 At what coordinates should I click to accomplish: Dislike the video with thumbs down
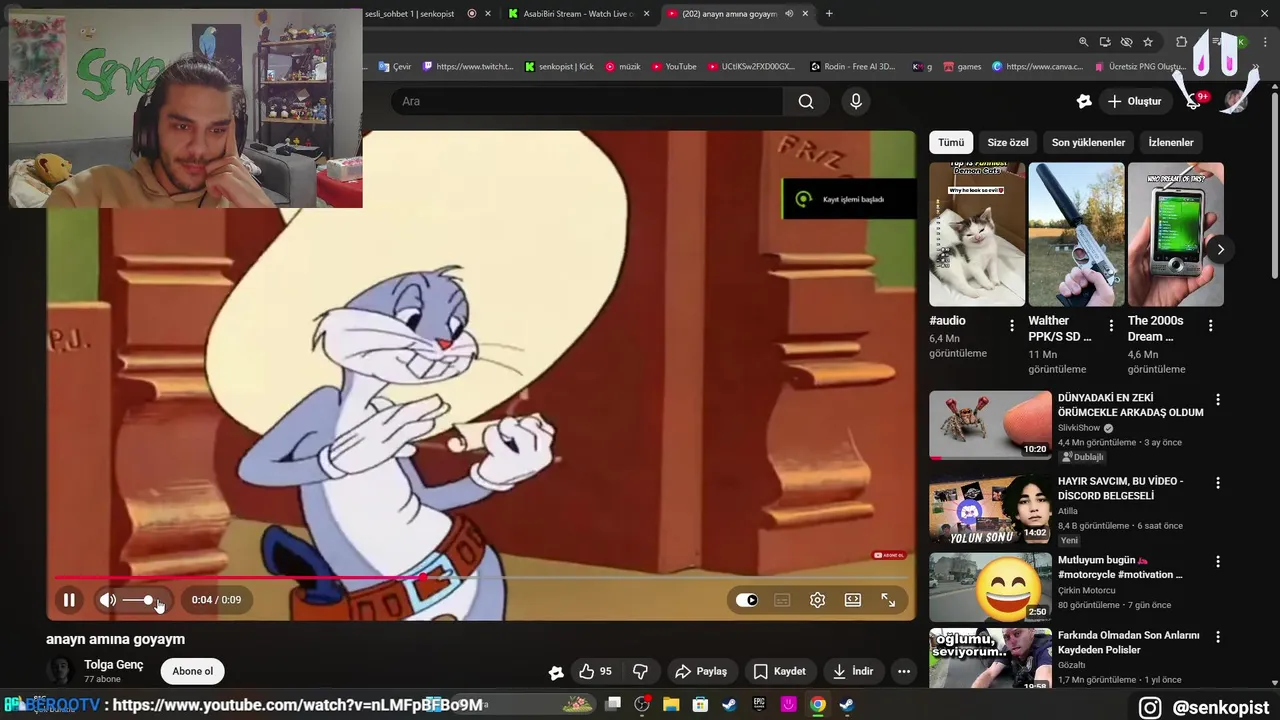tap(641, 671)
